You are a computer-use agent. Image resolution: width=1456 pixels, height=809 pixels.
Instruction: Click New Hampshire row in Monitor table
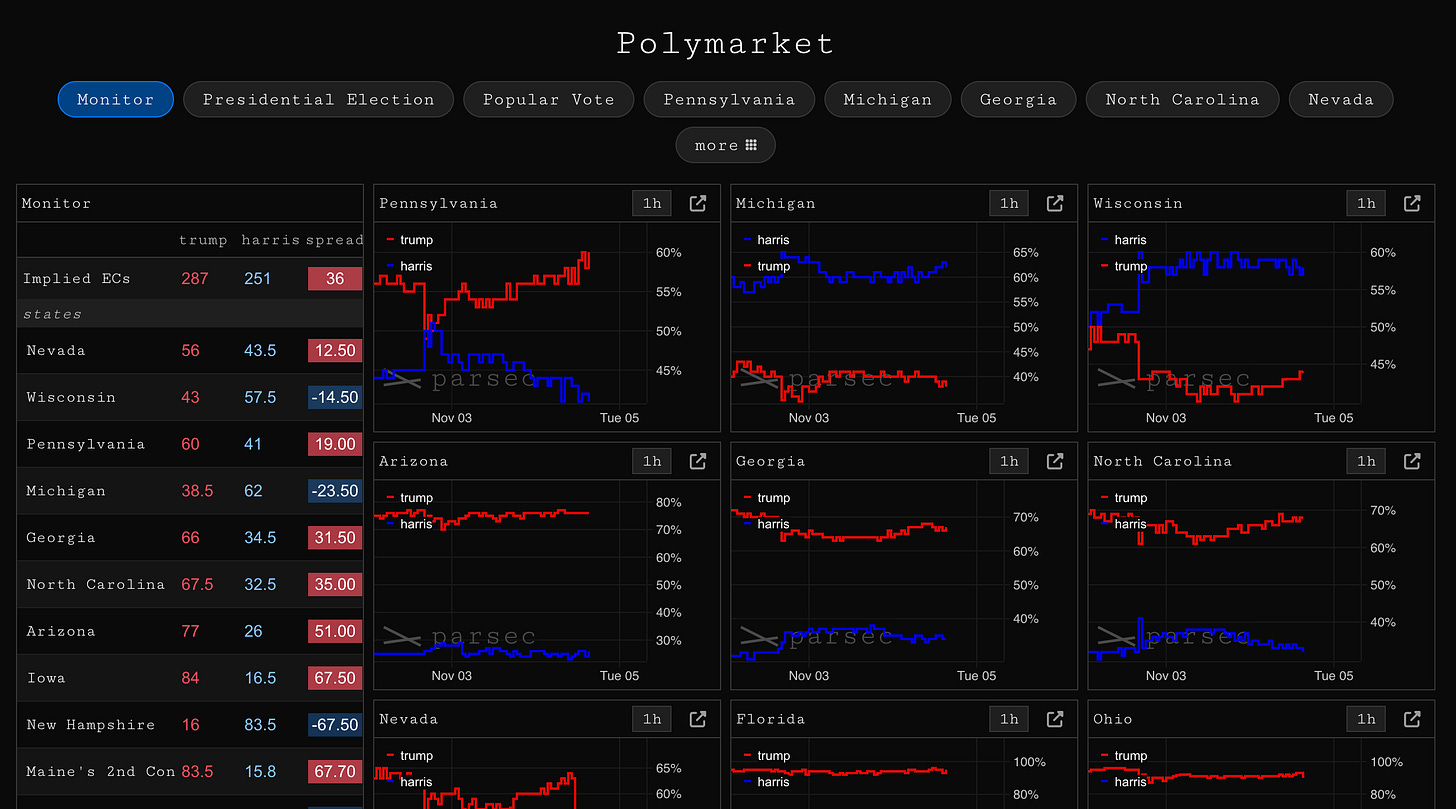(x=190, y=725)
